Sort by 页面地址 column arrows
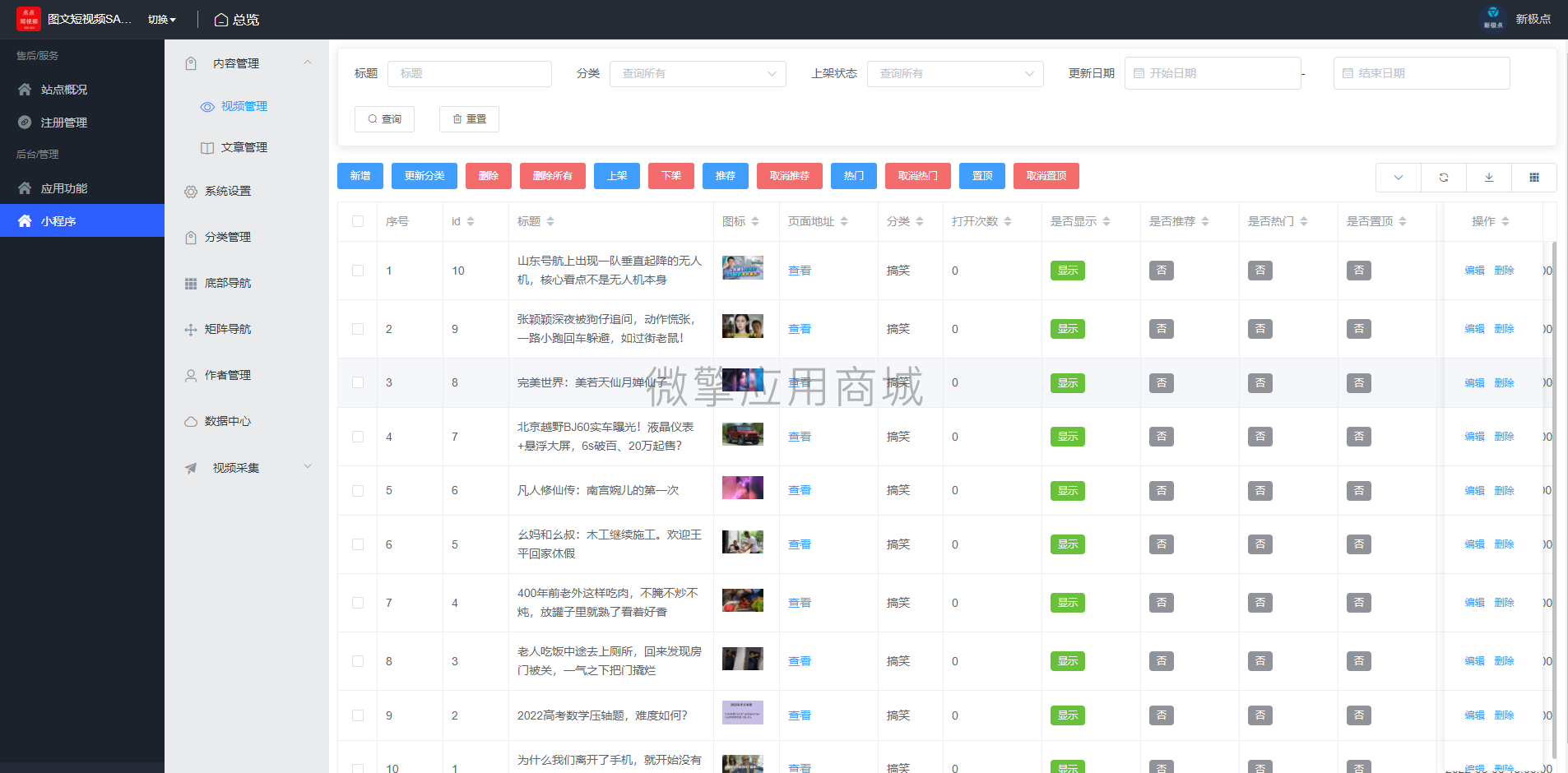This screenshot has width=1568, height=773. 844,221
